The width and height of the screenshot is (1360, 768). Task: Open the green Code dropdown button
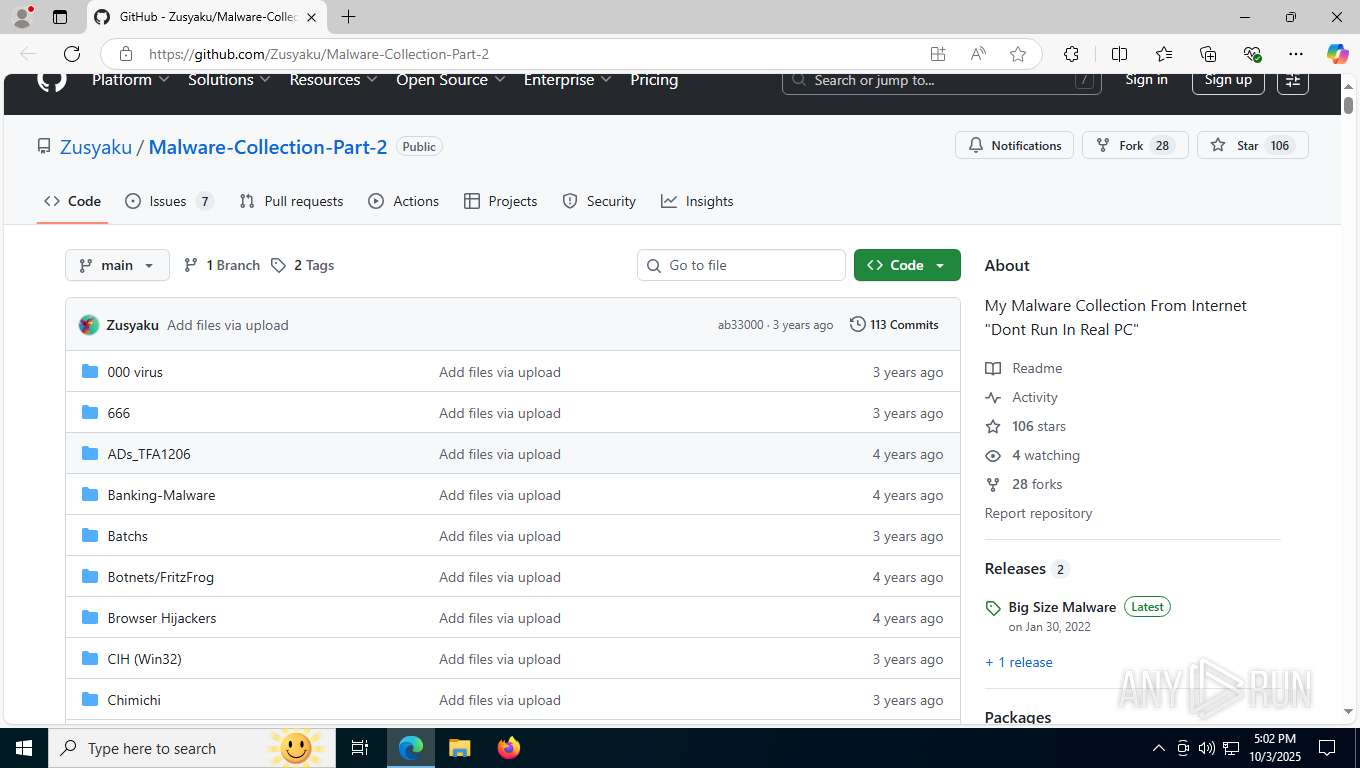click(x=907, y=265)
